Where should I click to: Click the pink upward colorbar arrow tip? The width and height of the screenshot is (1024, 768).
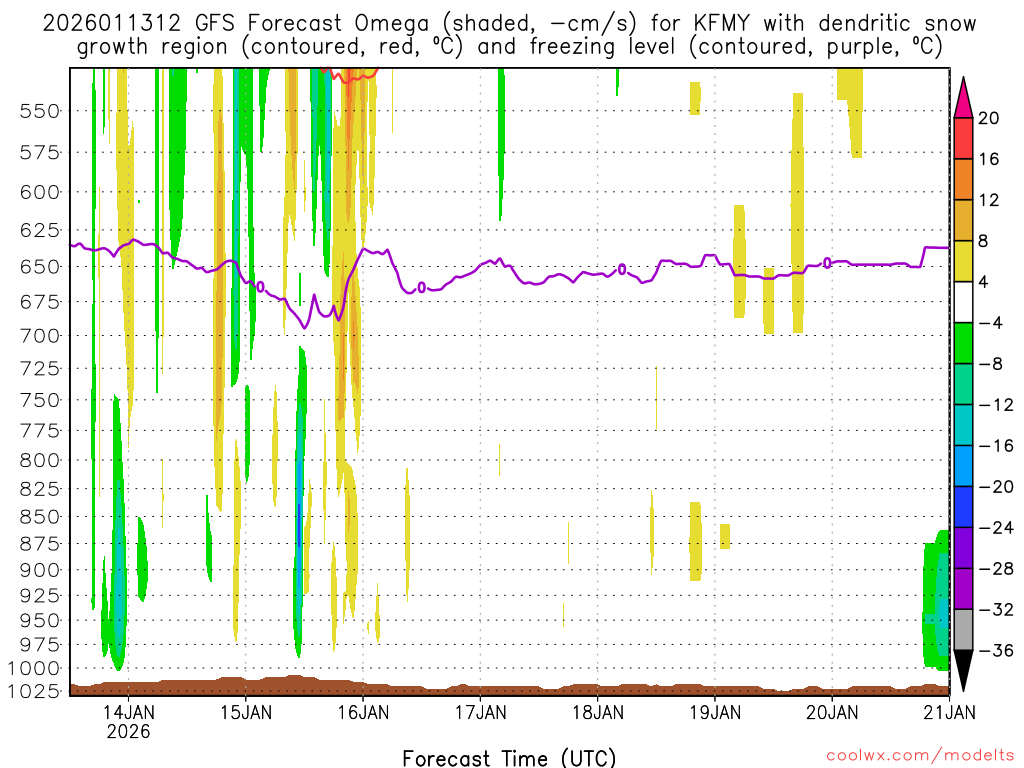963,98
